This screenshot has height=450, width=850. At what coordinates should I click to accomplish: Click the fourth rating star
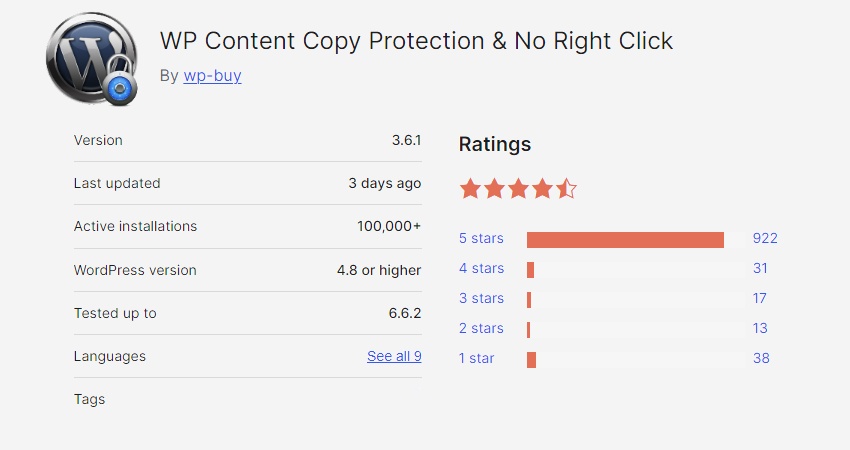(542, 188)
